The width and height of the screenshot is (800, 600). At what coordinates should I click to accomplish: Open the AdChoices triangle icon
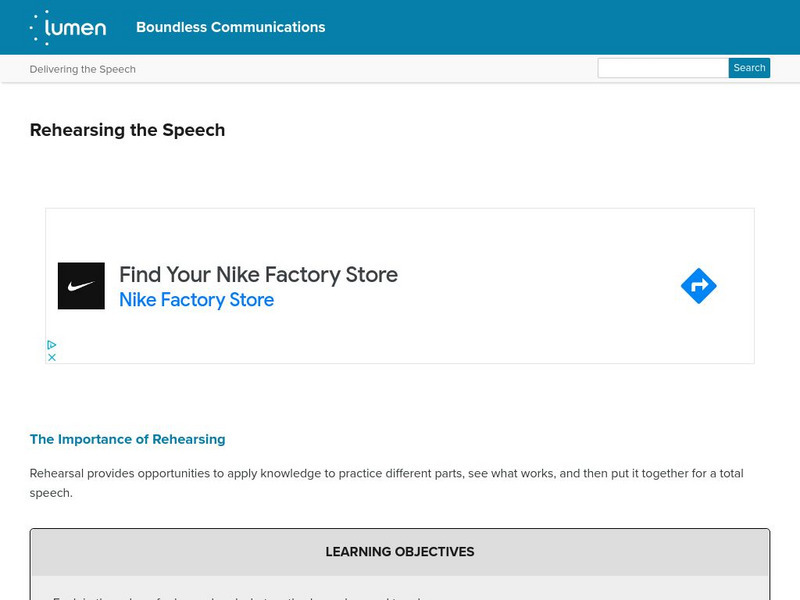click(x=52, y=345)
